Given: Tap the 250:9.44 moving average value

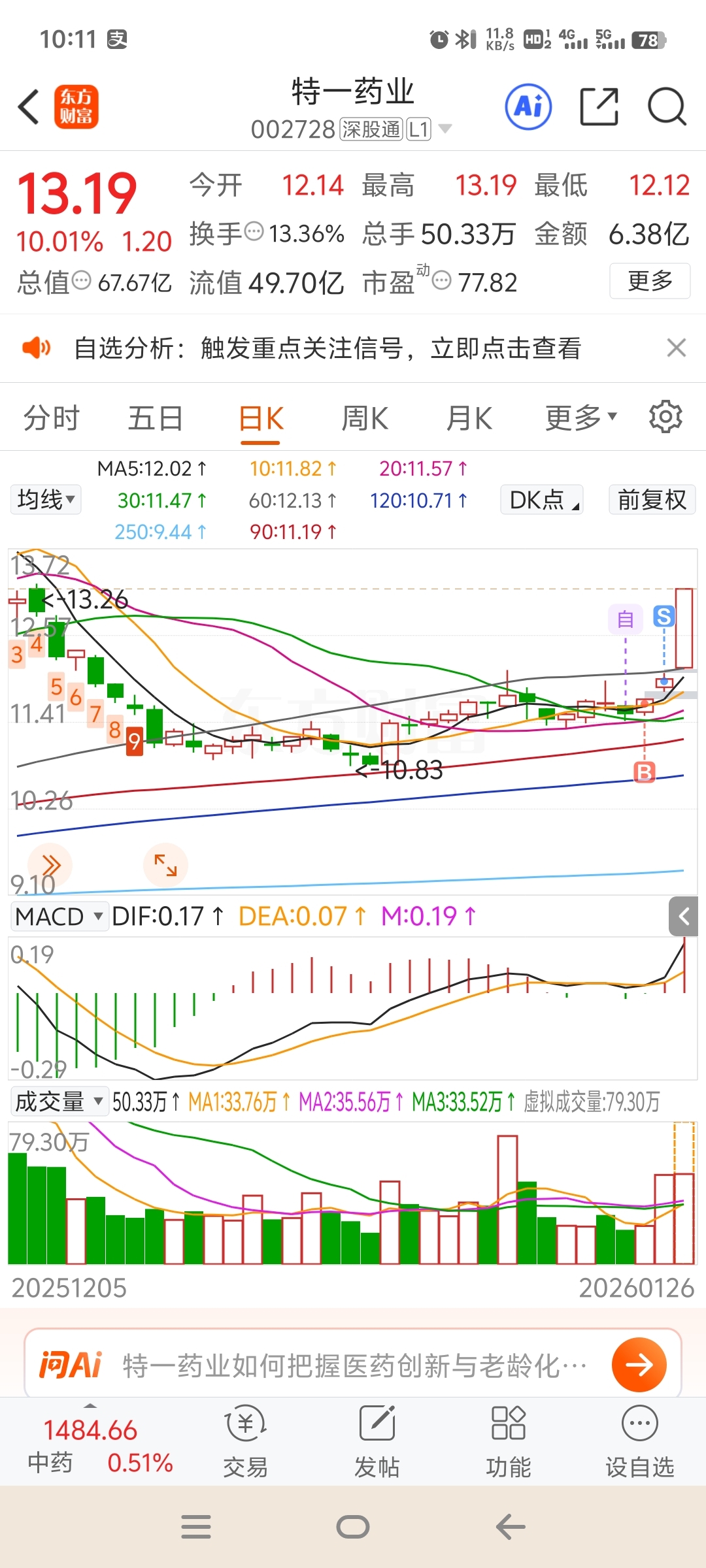Looking at the screenshot, I should [x=161, y=532].
